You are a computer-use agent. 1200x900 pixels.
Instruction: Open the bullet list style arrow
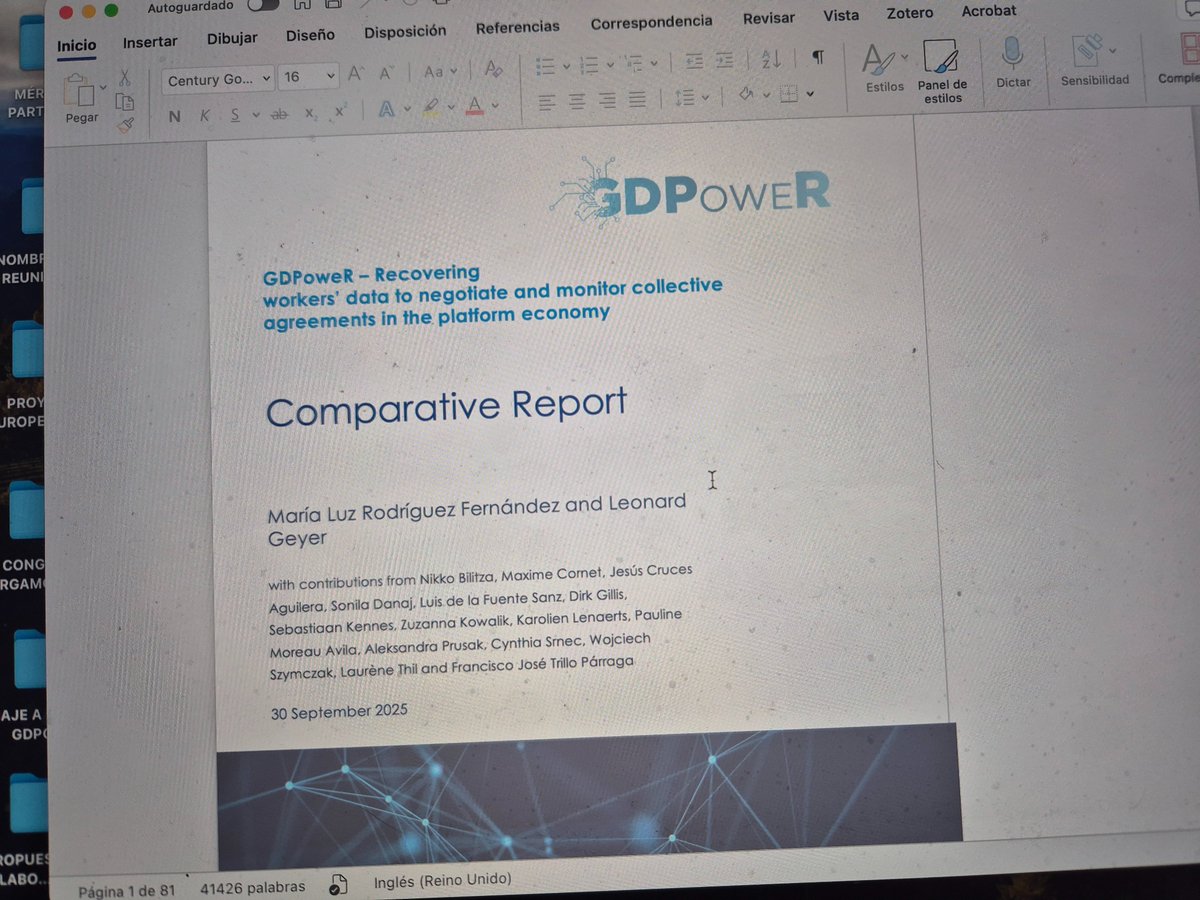[x=565, y=66]
